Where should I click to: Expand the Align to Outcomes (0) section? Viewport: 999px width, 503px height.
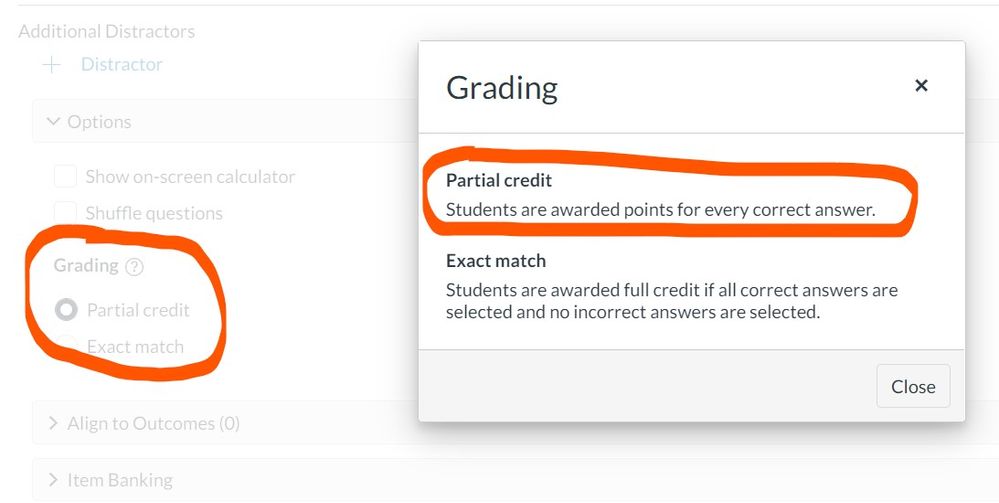[225, 423]
